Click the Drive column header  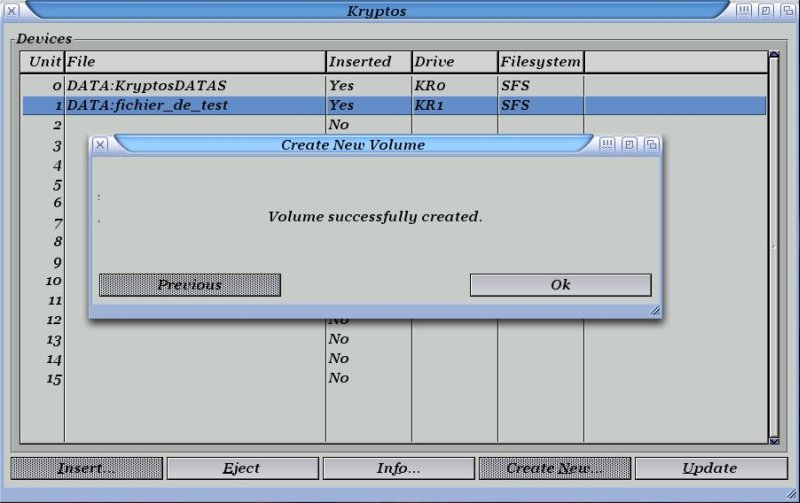(455, 62)
